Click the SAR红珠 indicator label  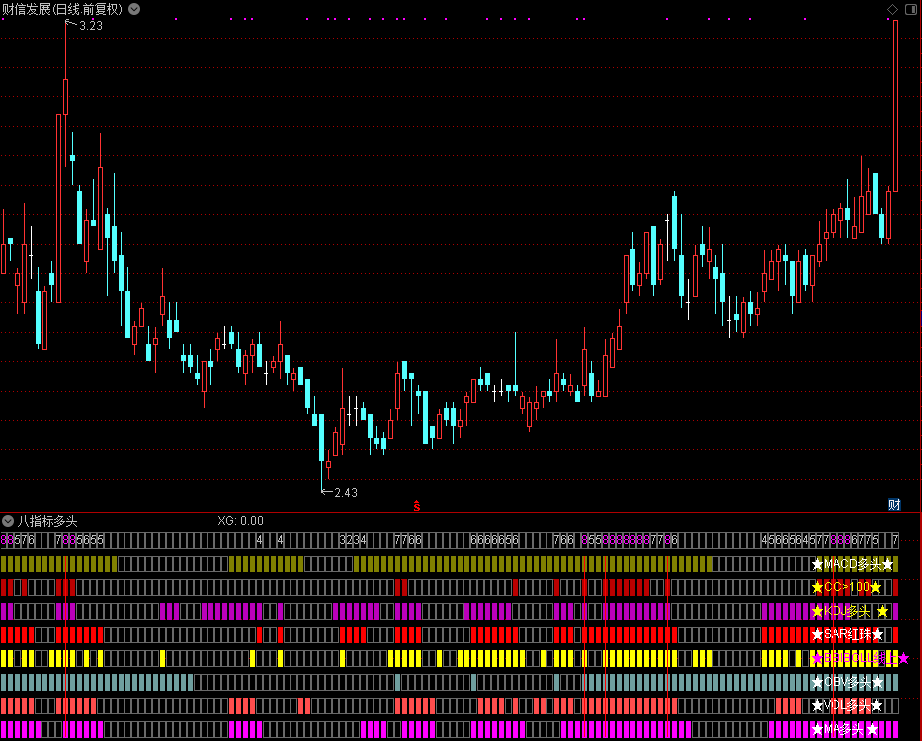[847, 635]
